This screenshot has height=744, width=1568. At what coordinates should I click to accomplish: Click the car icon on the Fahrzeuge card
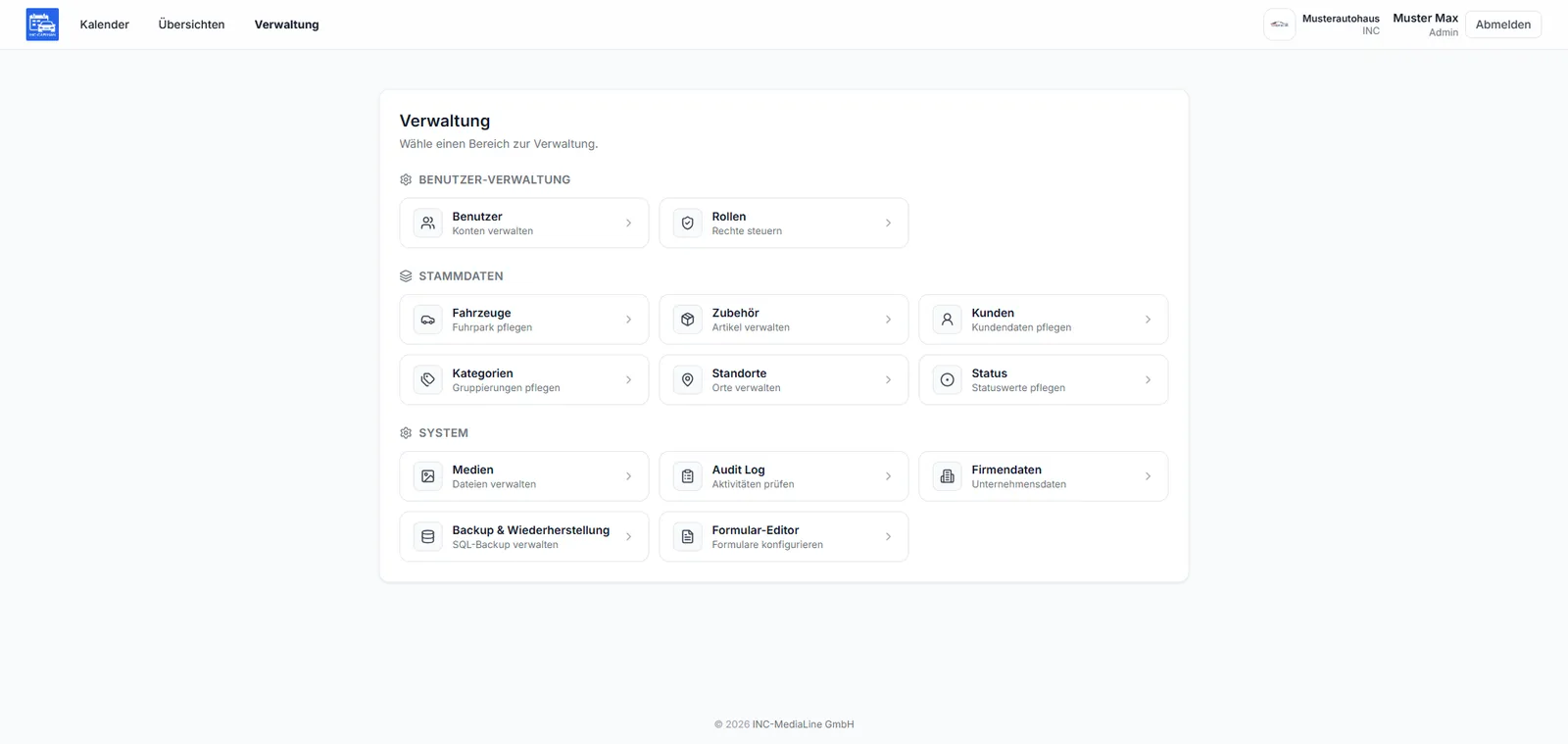click(x=428, y=320)
